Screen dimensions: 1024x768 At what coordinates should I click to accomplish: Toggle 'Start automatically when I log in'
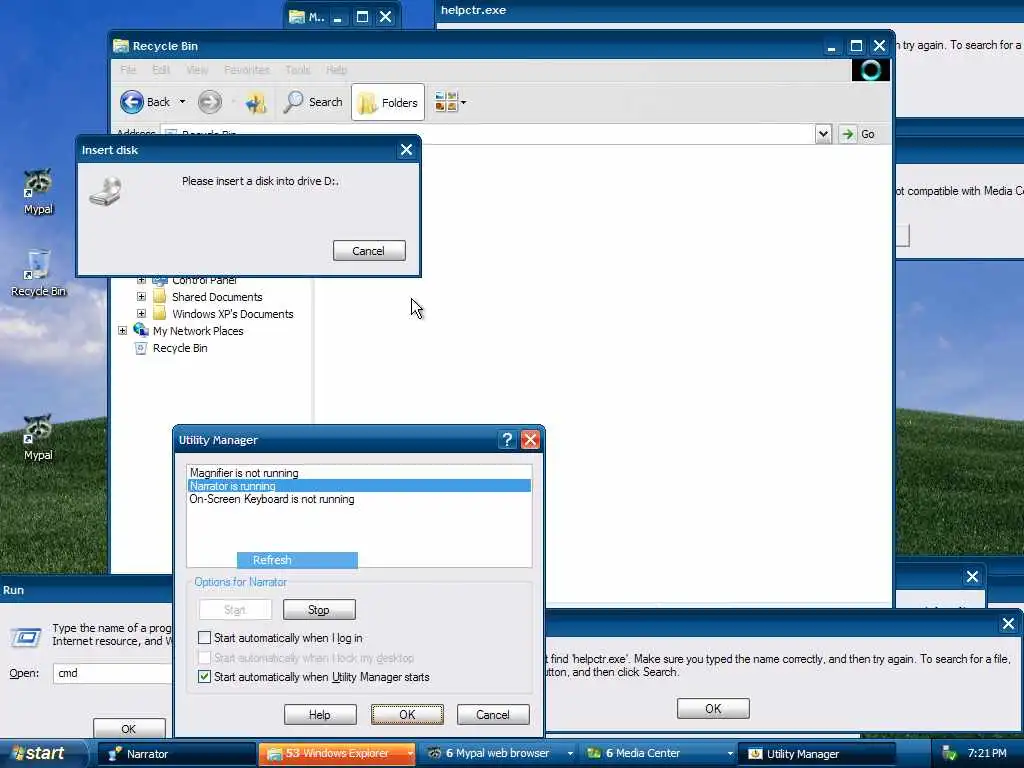[204, 637]
